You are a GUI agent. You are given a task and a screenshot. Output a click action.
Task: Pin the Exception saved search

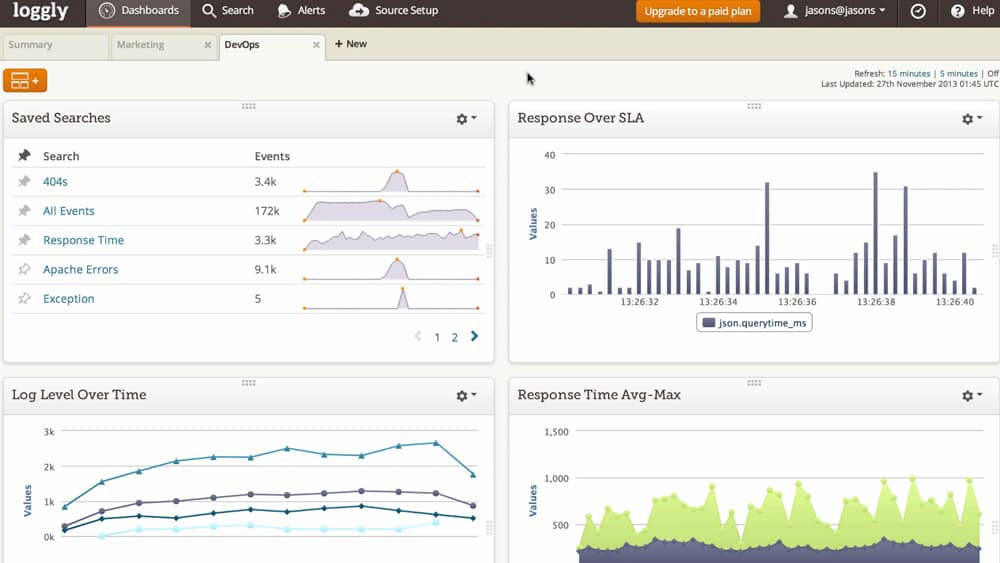pyautogui.click(x=24, y=299)
